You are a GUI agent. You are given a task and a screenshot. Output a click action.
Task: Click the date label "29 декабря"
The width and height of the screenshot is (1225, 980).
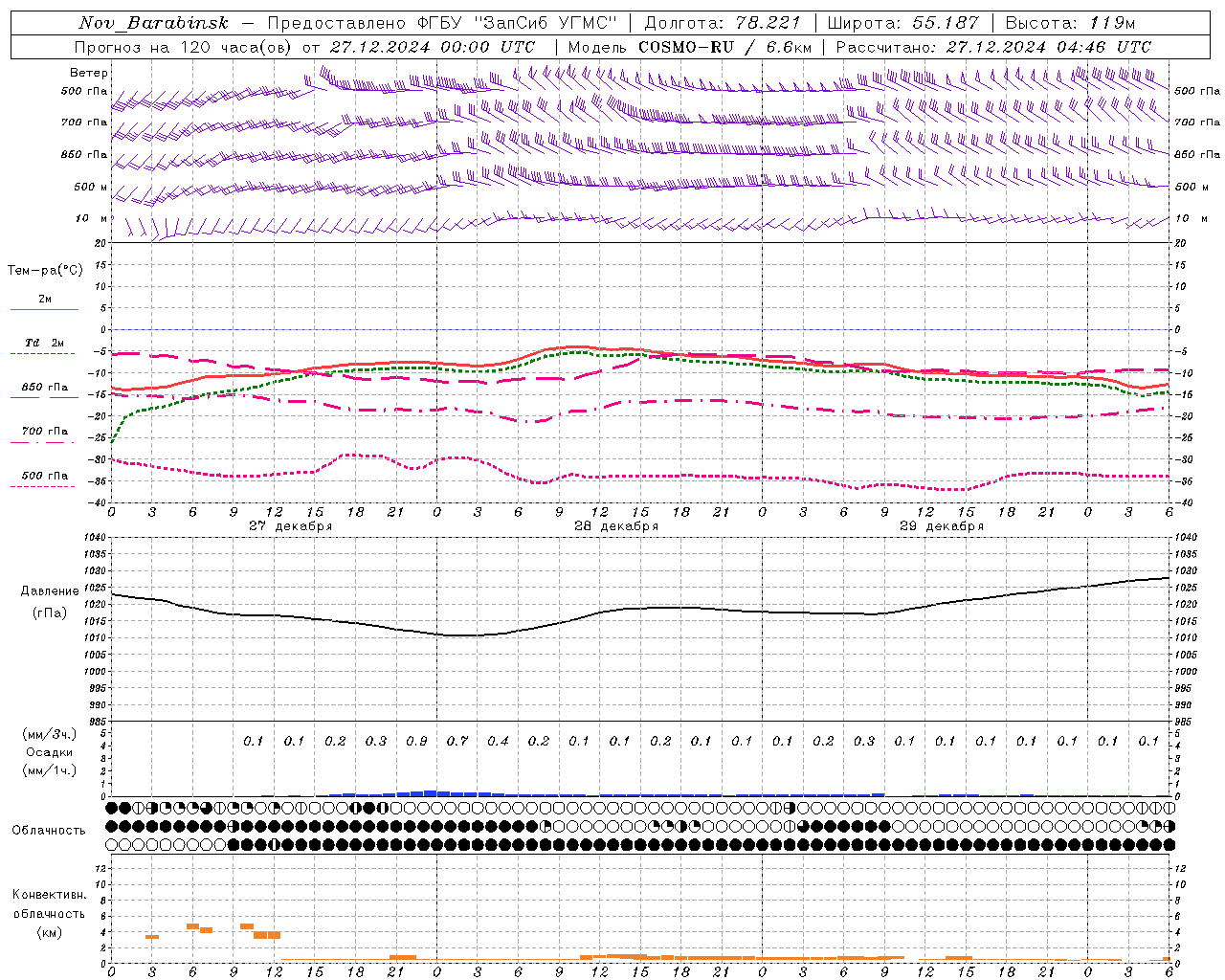pyautogui.click(x=942, y=526)
